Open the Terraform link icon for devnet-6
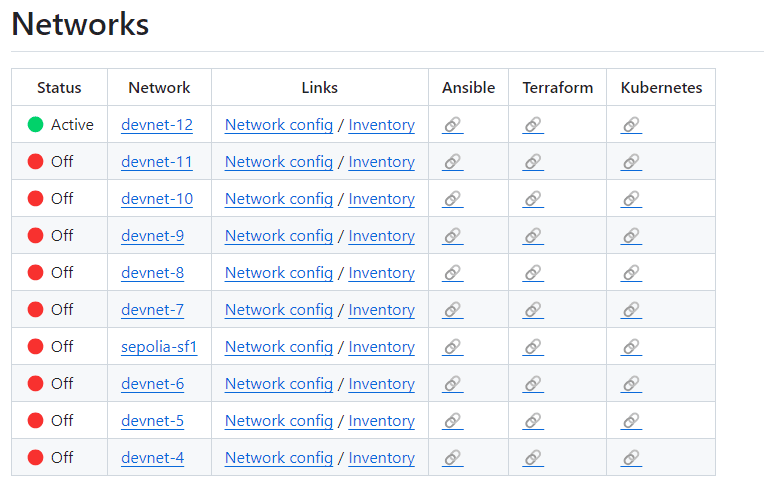 pyautogui.click(x=532, y=384)
